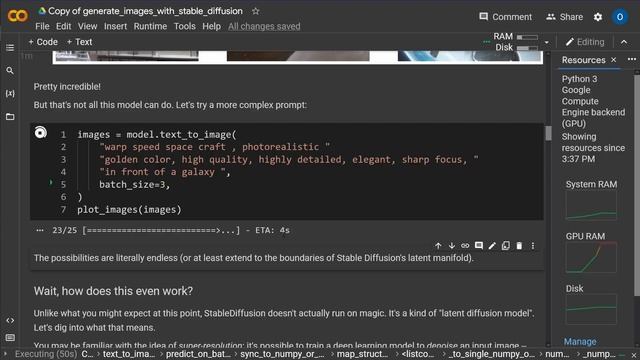The image size is (640, 360).
Task: Stop the running cell with the spinner button
Action: point(40,133)
